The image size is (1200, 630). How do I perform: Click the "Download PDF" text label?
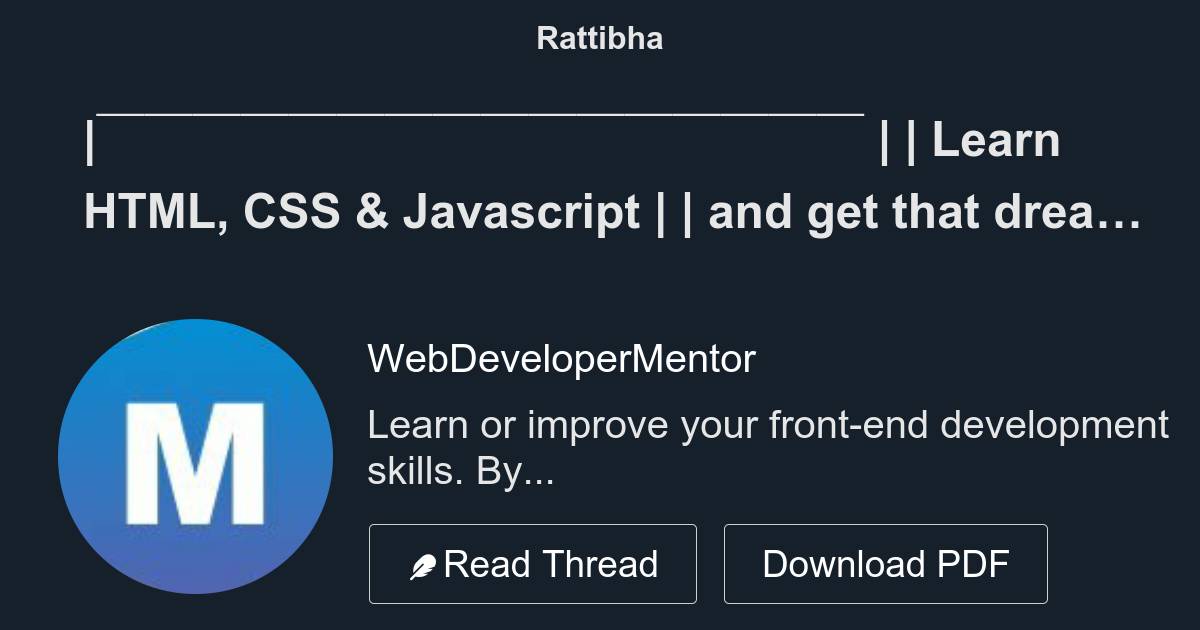coord(885,563)
